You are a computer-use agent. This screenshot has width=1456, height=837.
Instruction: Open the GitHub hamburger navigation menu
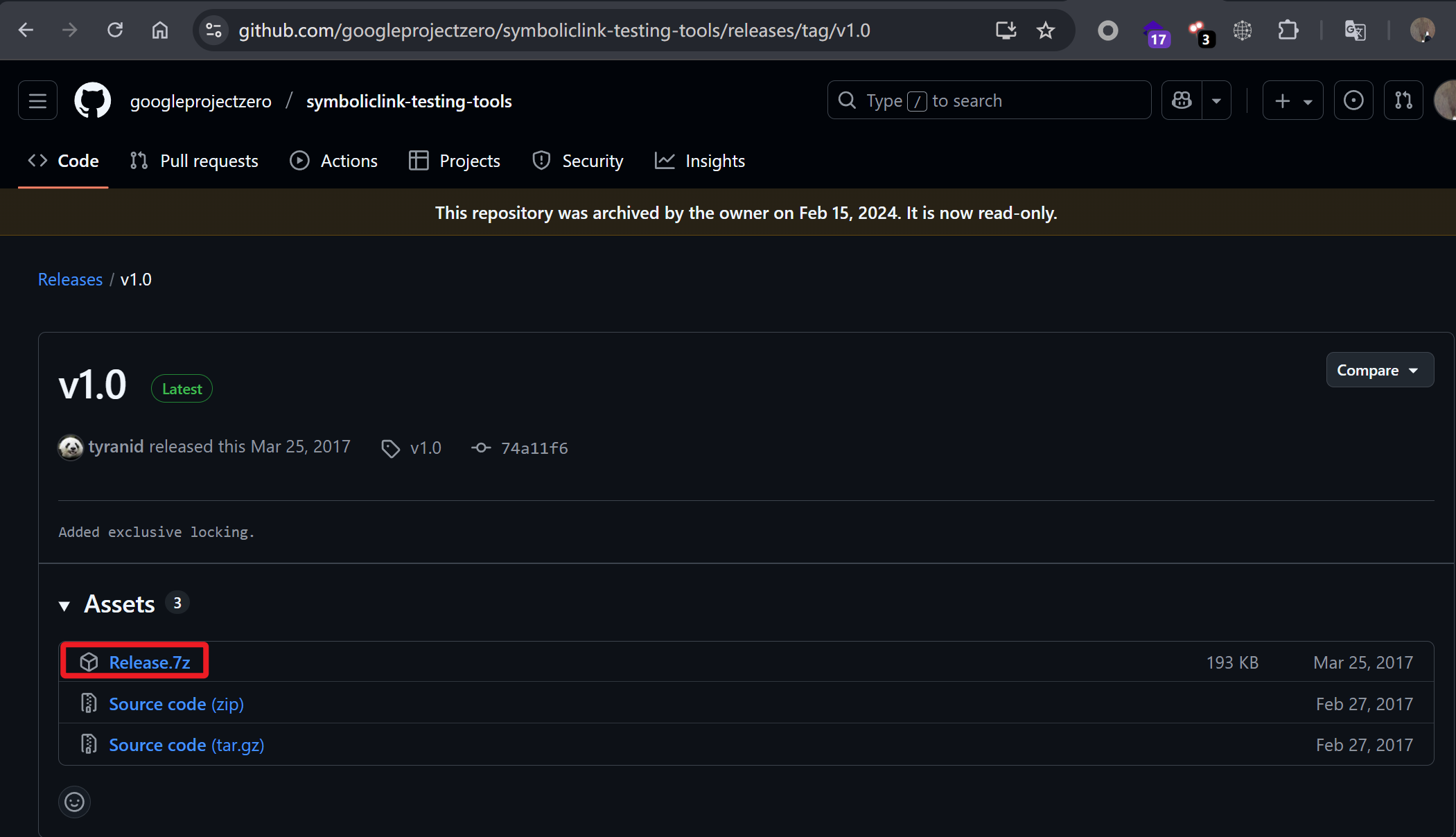[37, 101]
